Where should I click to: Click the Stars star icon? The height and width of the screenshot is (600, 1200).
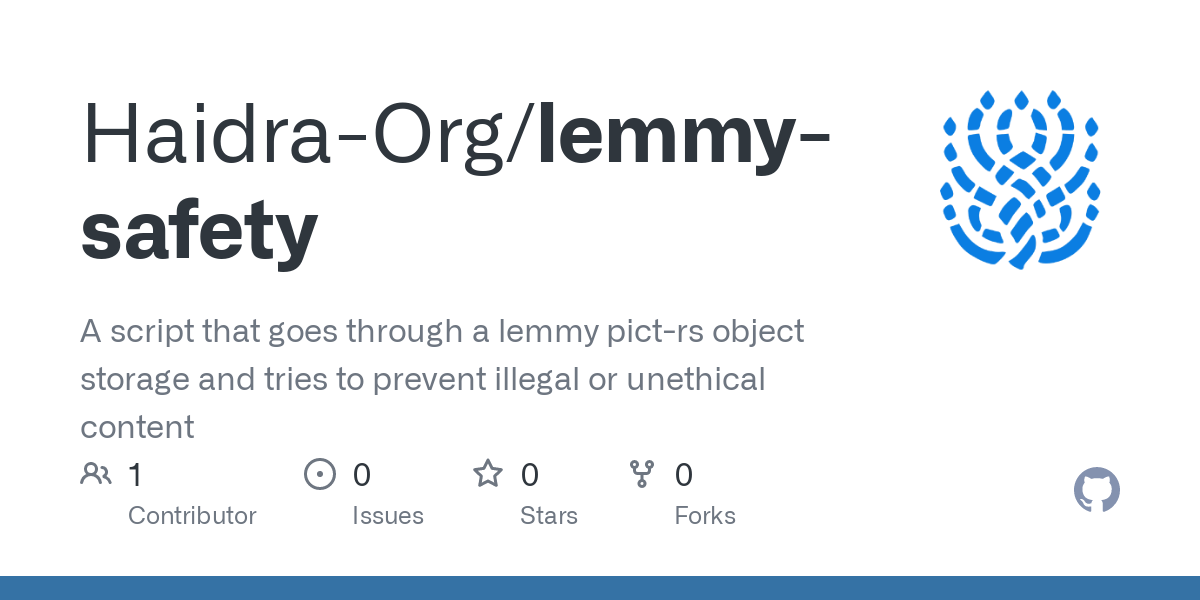coord(488,474)
